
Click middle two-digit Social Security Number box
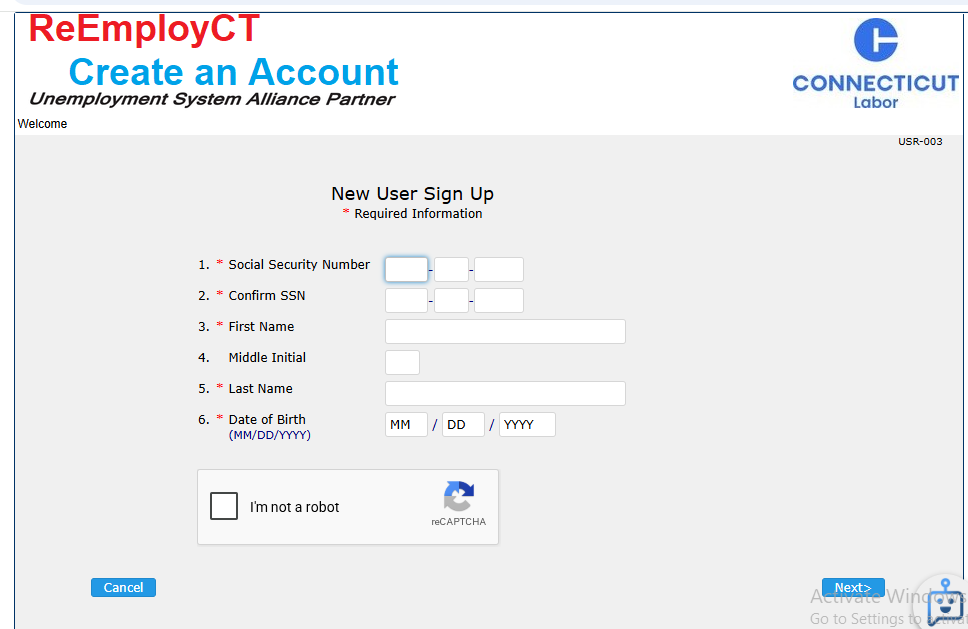(451, 270)
